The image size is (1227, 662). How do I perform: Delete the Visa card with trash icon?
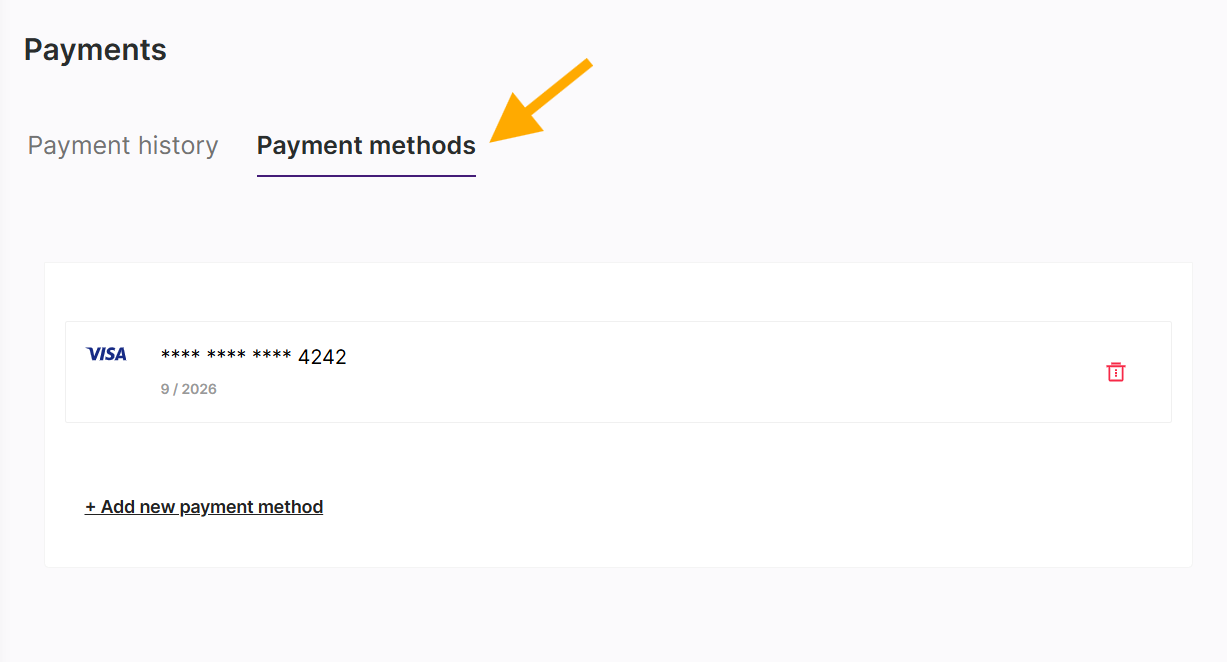coord(1116,372)
